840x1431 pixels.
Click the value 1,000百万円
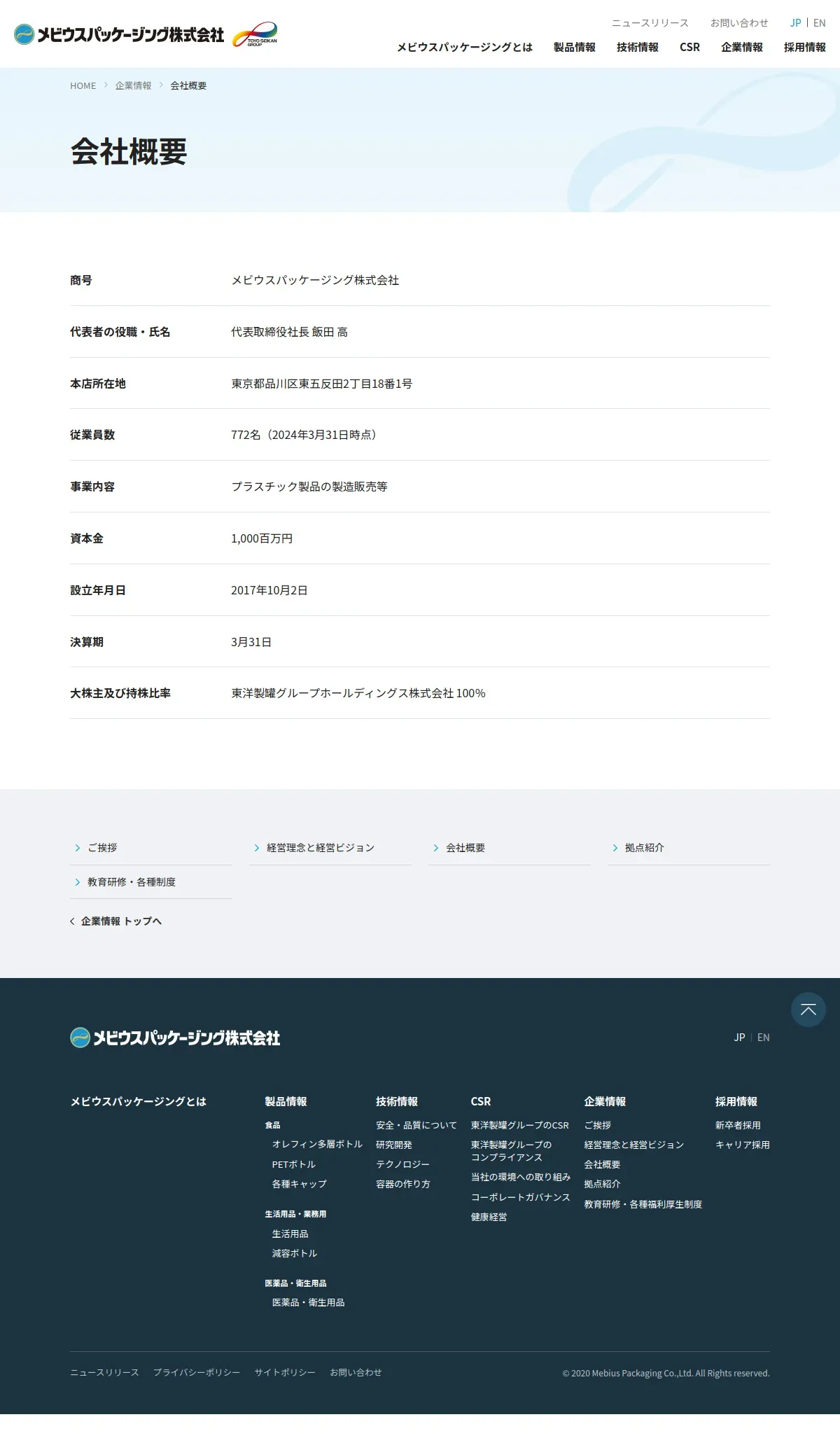click(x=262, y=538)
